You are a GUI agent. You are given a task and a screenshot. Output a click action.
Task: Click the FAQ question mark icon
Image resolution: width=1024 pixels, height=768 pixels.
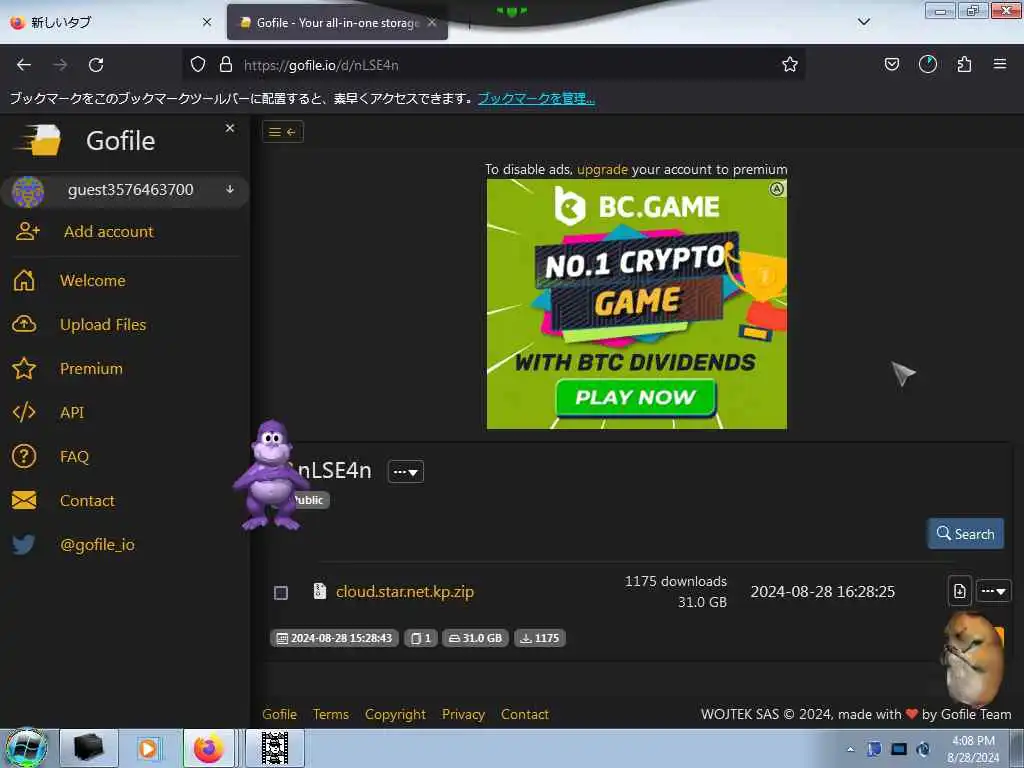coord(24,456)
